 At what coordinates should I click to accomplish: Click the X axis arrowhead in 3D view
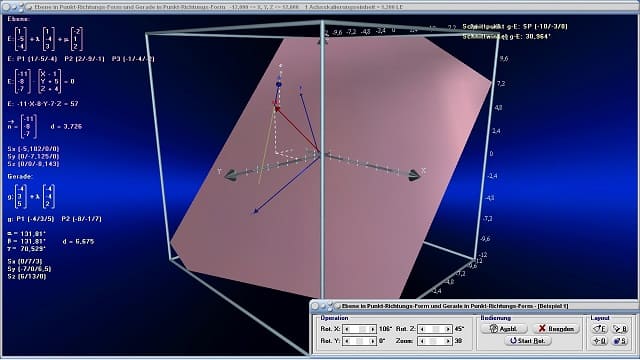[414, 176]
